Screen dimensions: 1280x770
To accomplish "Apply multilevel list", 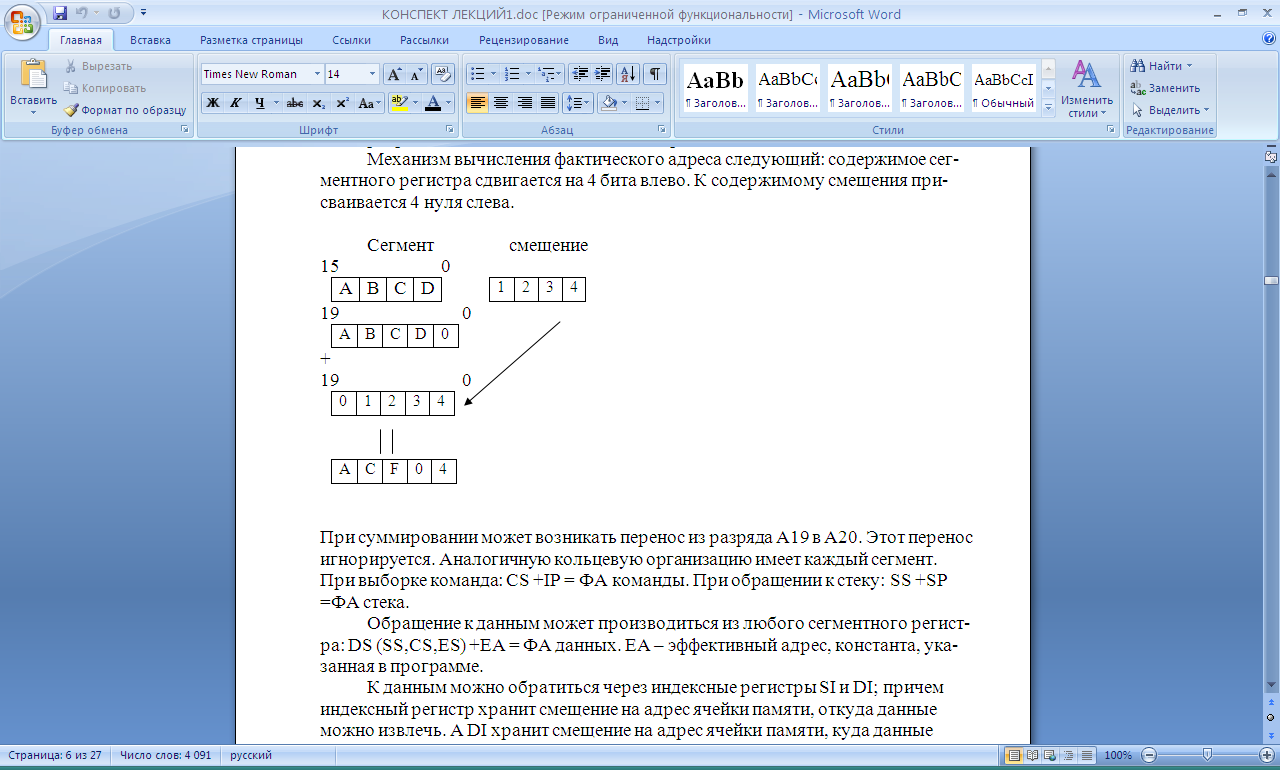I will pyautogui.click(x=549, y=74).
